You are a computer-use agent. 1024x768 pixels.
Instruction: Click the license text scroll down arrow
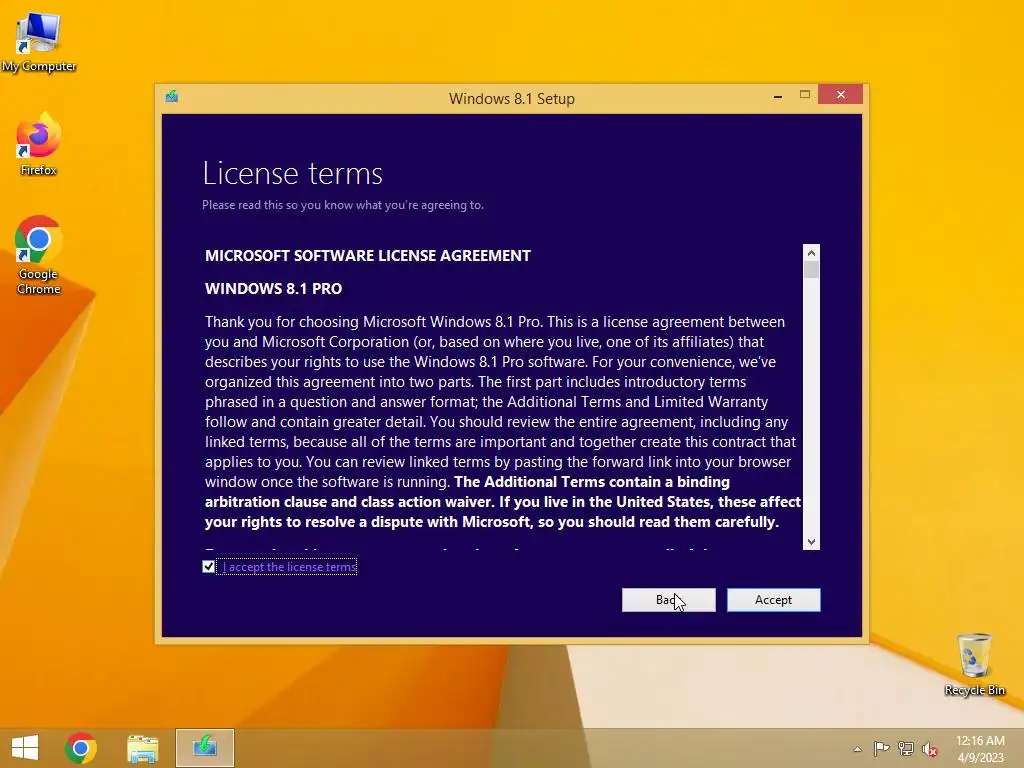[811, 541]
